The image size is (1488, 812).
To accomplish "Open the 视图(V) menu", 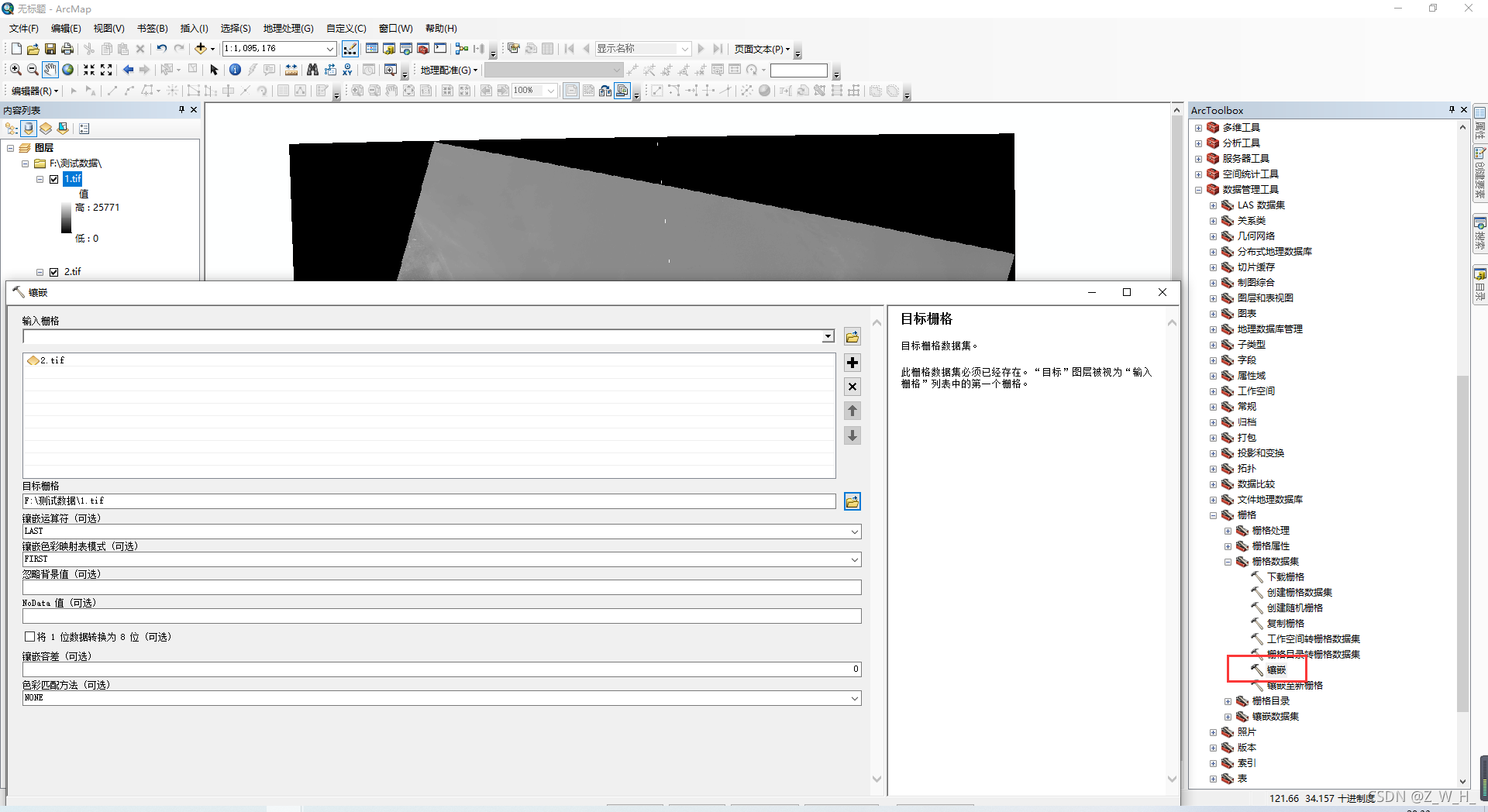I will [x=109, y=29].
